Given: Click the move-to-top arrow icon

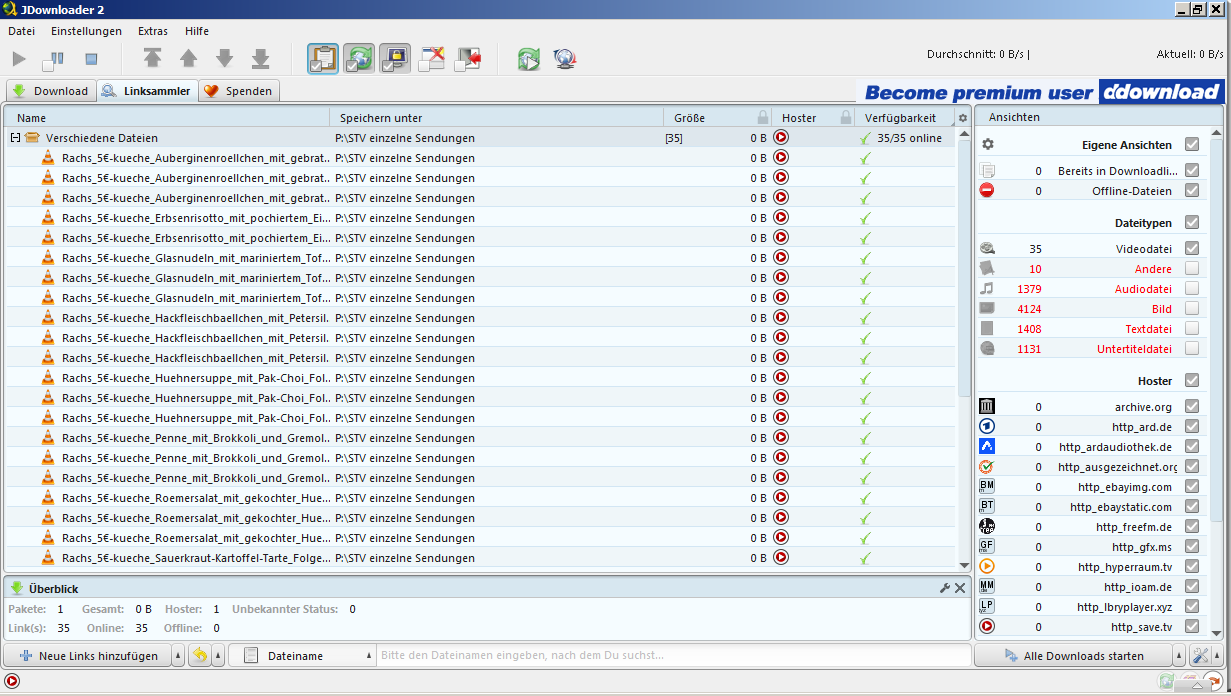Looking at the screenshot, I should [x=152, y=59].
